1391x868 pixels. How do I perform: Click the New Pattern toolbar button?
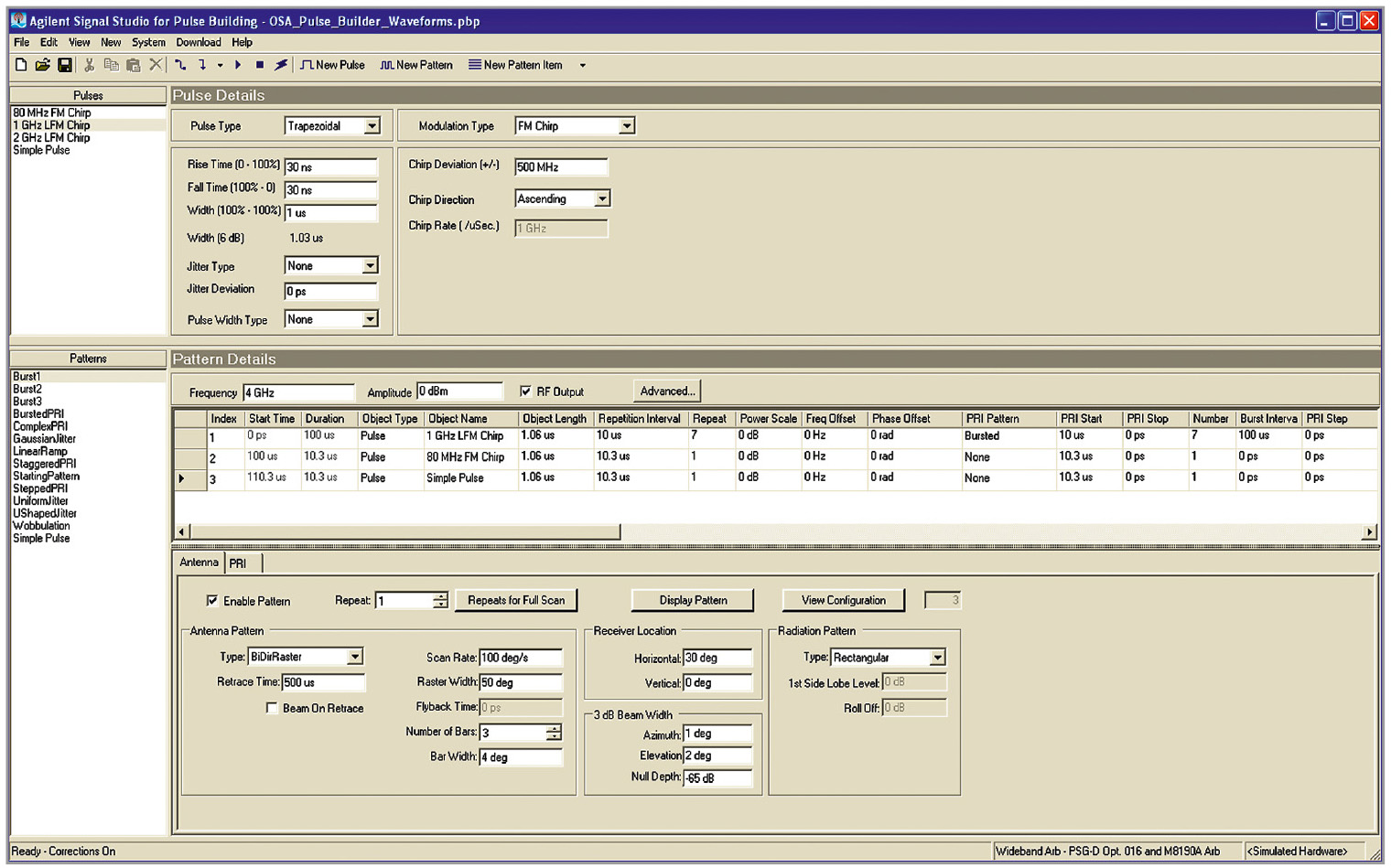point(416,65)
